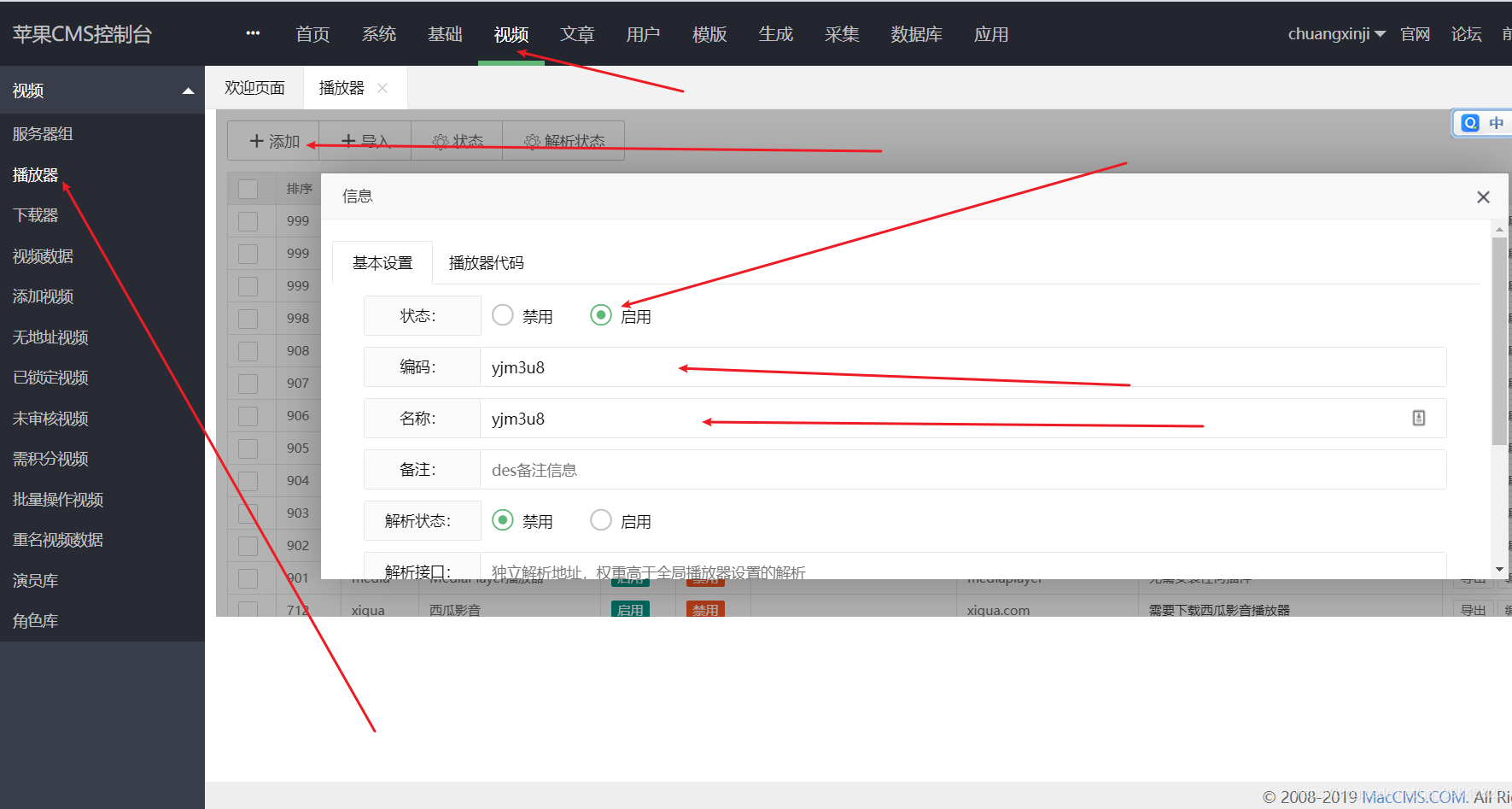
Task: Open the 采集 top menu
Action: [842, 34]
